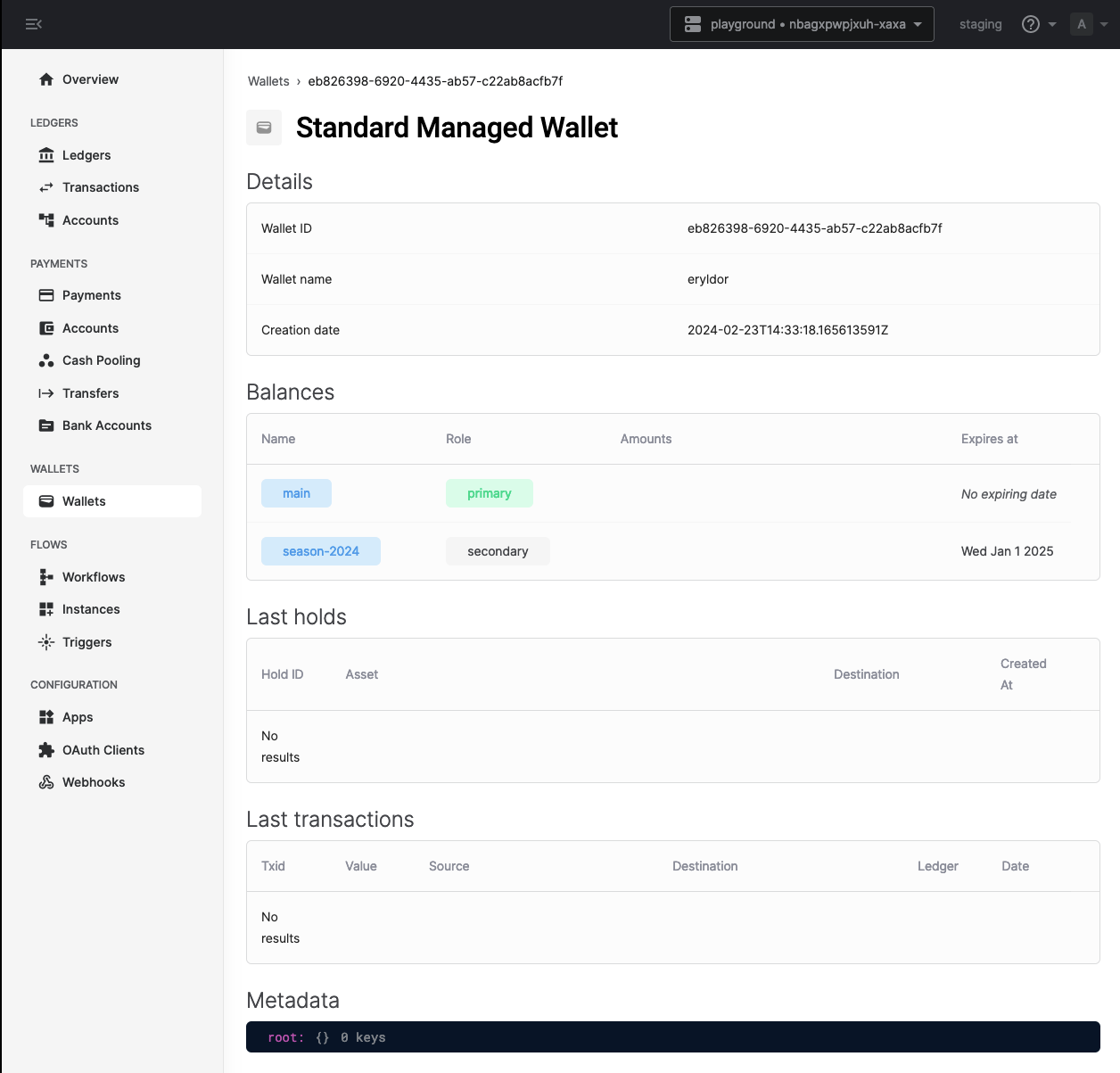Click the Webhooks icon in sidebar
This screenshot has height=1073, width=1120.
click(46, 782)
